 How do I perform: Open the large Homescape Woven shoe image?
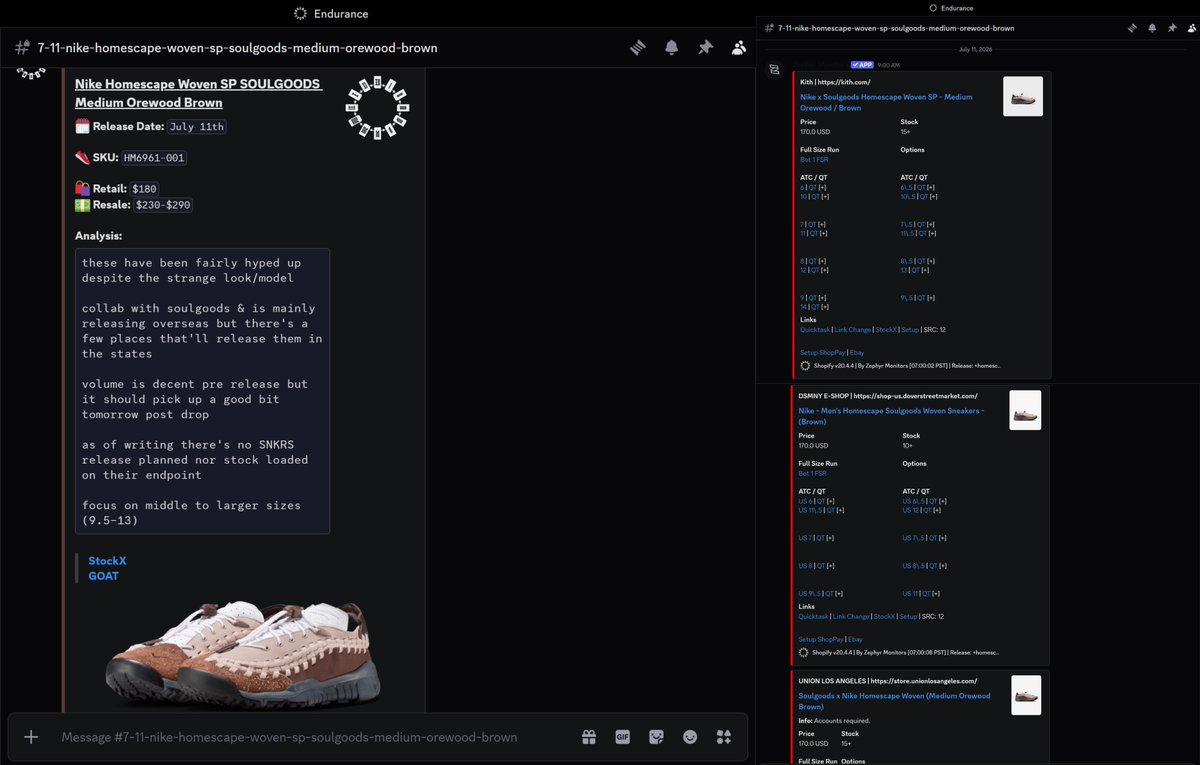pyautogui.click(x=242, y=654)
